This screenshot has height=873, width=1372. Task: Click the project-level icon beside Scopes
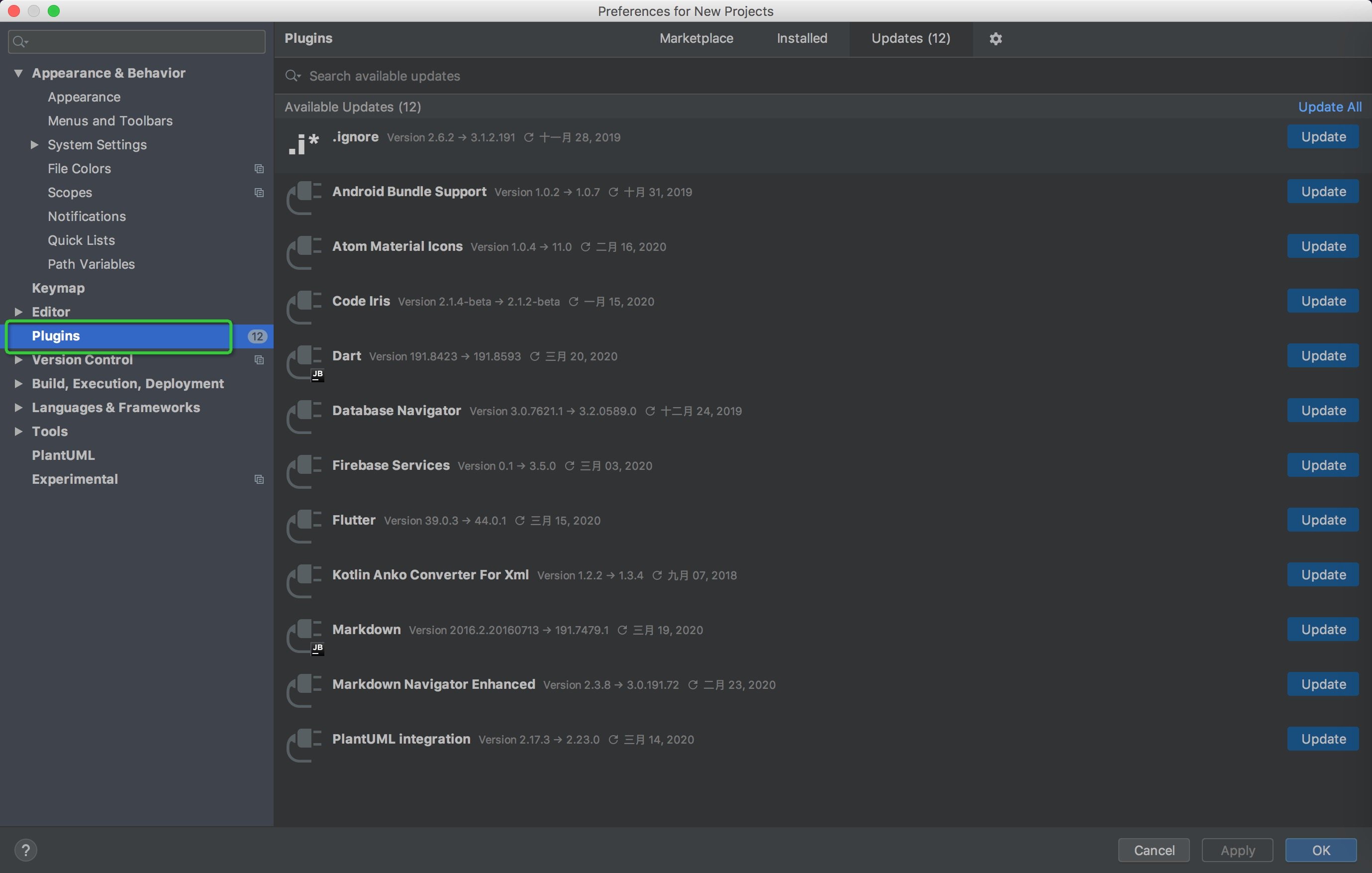[259, 193]
